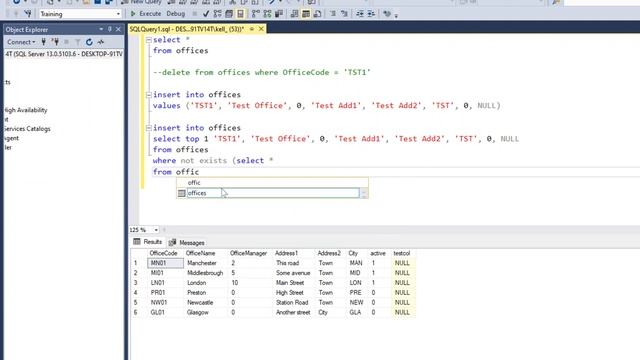This screenshot has height=360, width=640.
Task: Open the SQL editor toolbar overflow options
Action: point(396,15)
